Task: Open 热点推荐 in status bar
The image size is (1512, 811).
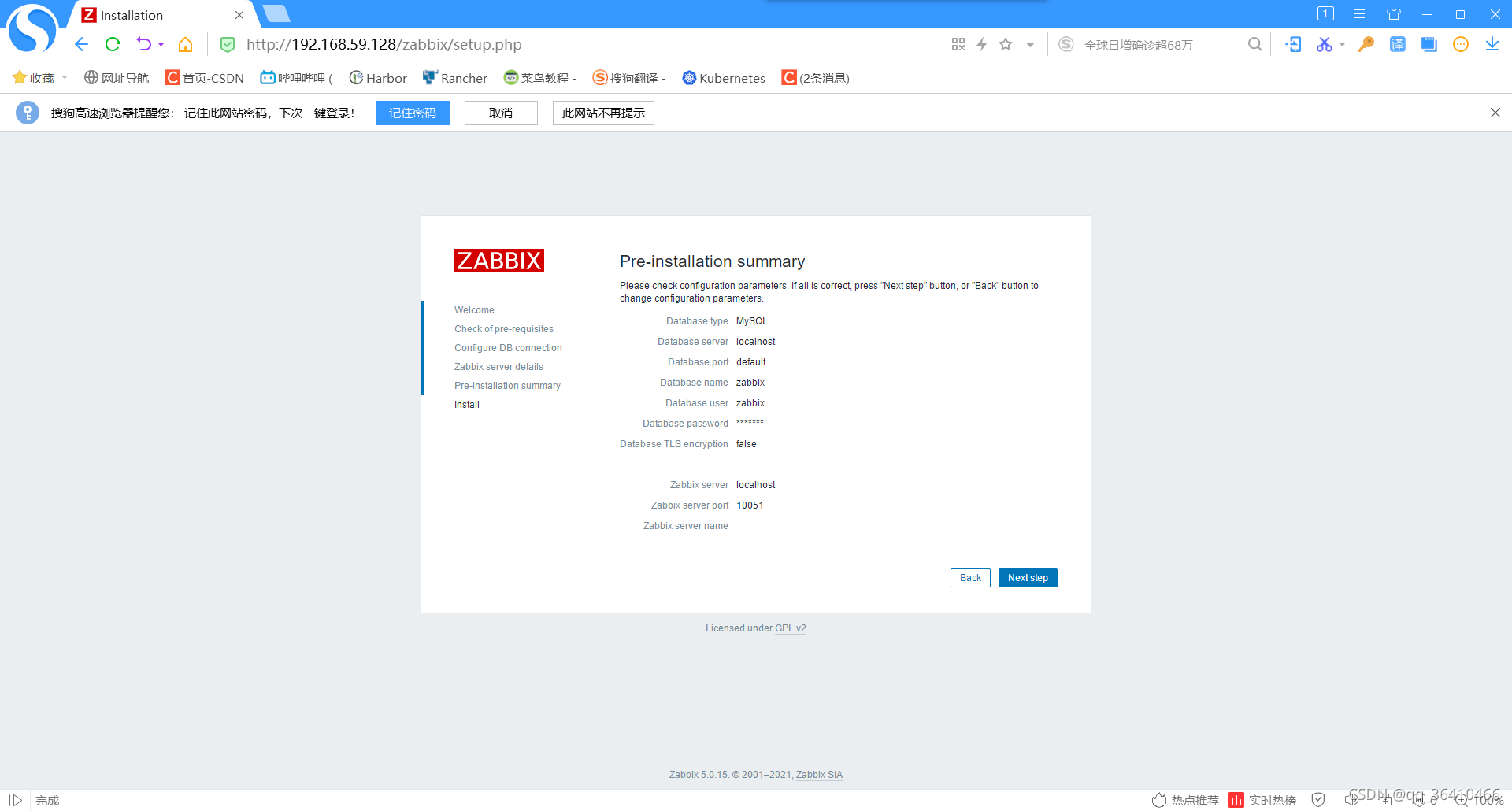Action: click(x=1185, y=800)
